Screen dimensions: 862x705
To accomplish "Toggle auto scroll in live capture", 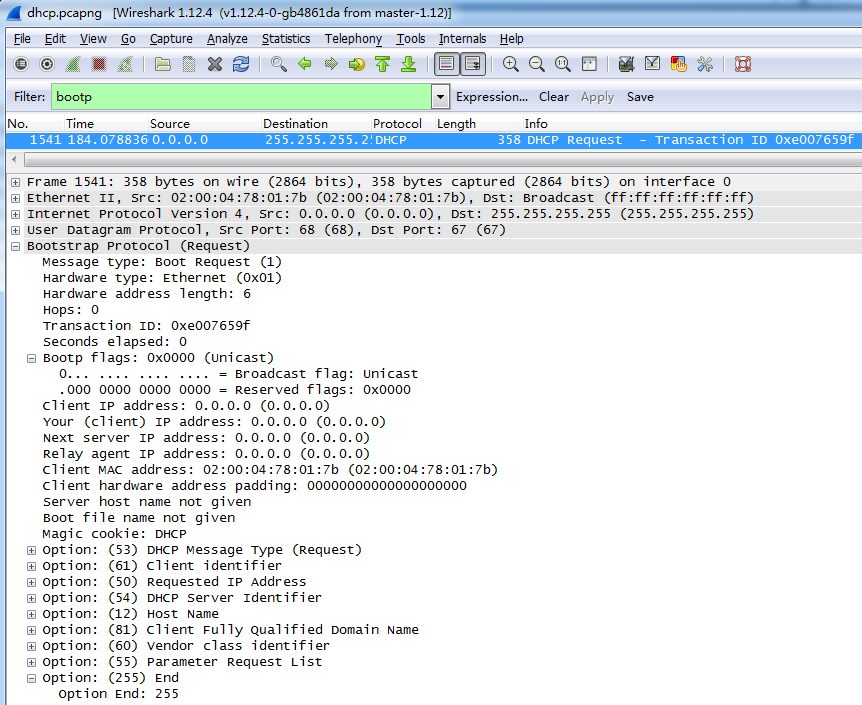I will pyautogui.click(x=473, y=64).
